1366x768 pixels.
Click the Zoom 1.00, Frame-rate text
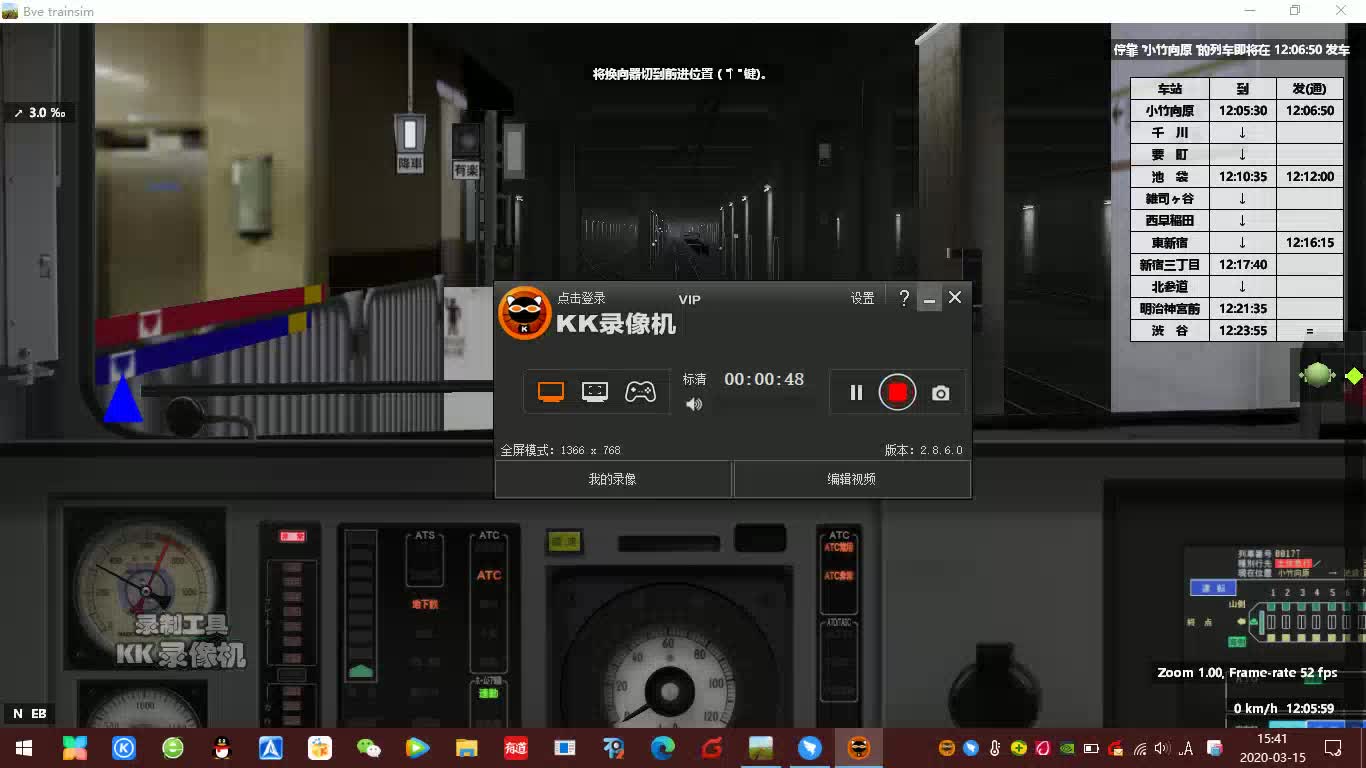point(1247,673)
